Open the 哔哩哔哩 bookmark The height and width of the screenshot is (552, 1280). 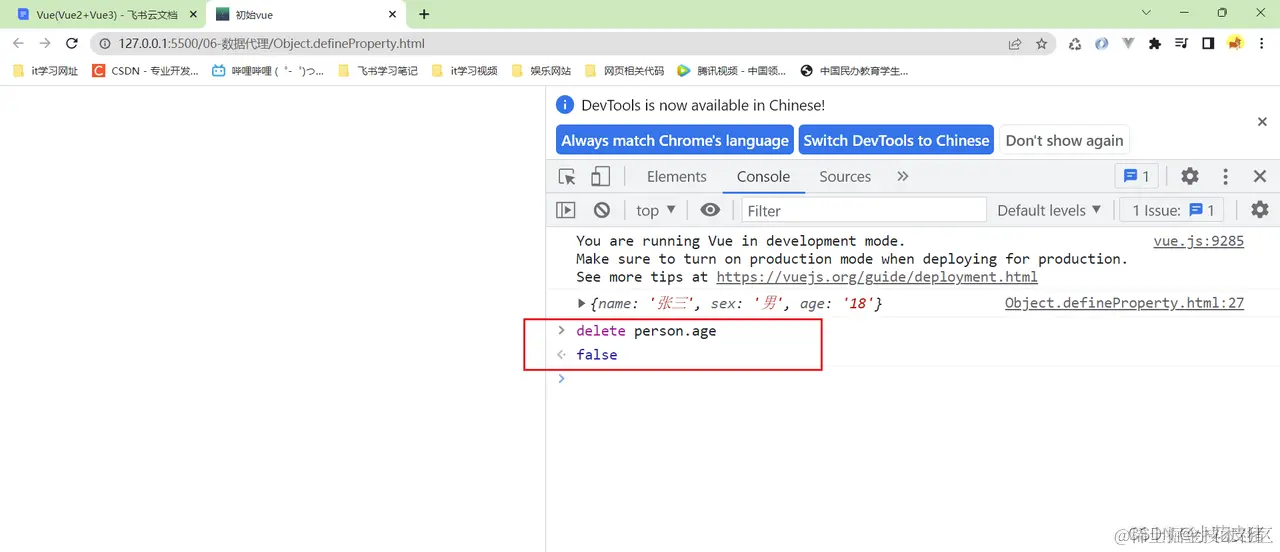(268, 71)
